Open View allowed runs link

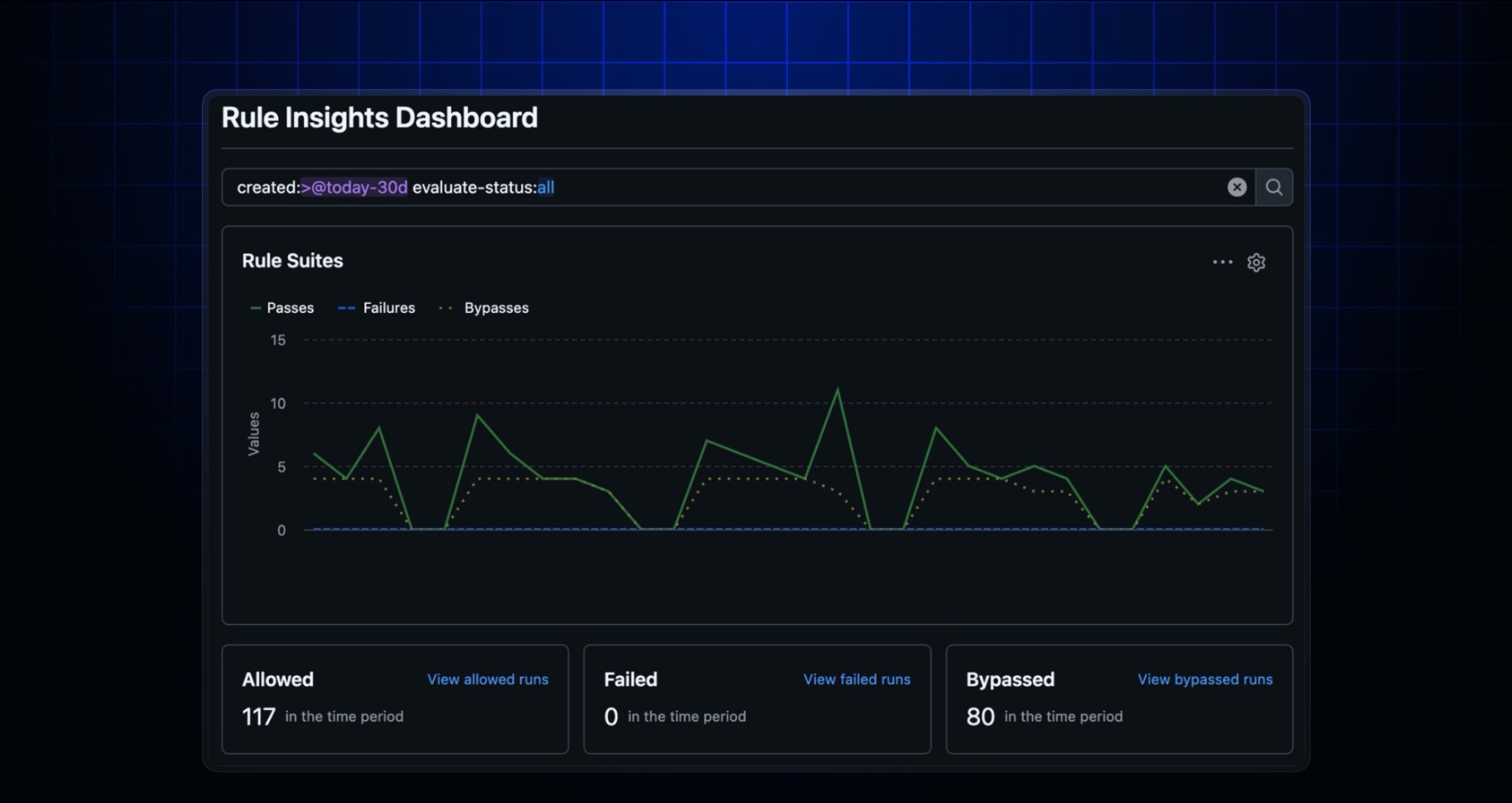coord(487,679)
